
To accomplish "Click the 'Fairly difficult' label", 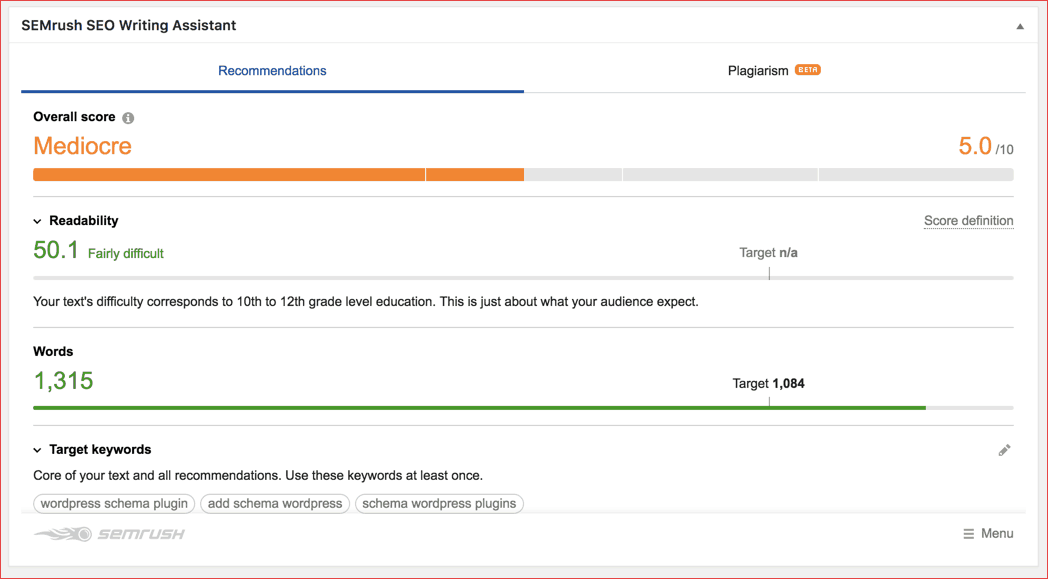I will tap(126, 253).
